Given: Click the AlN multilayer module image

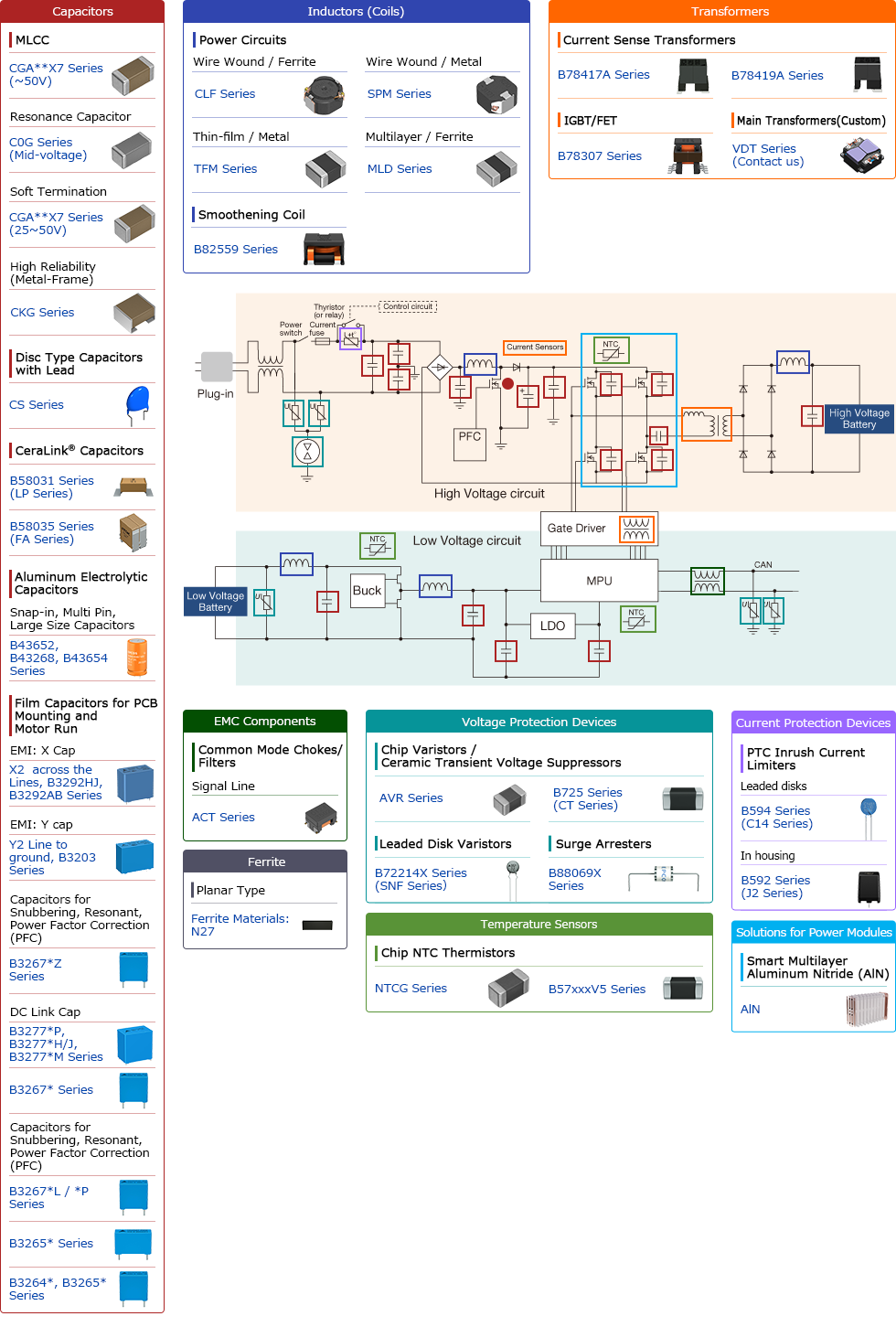Looking at the screenshot, I should [866, 1010].
